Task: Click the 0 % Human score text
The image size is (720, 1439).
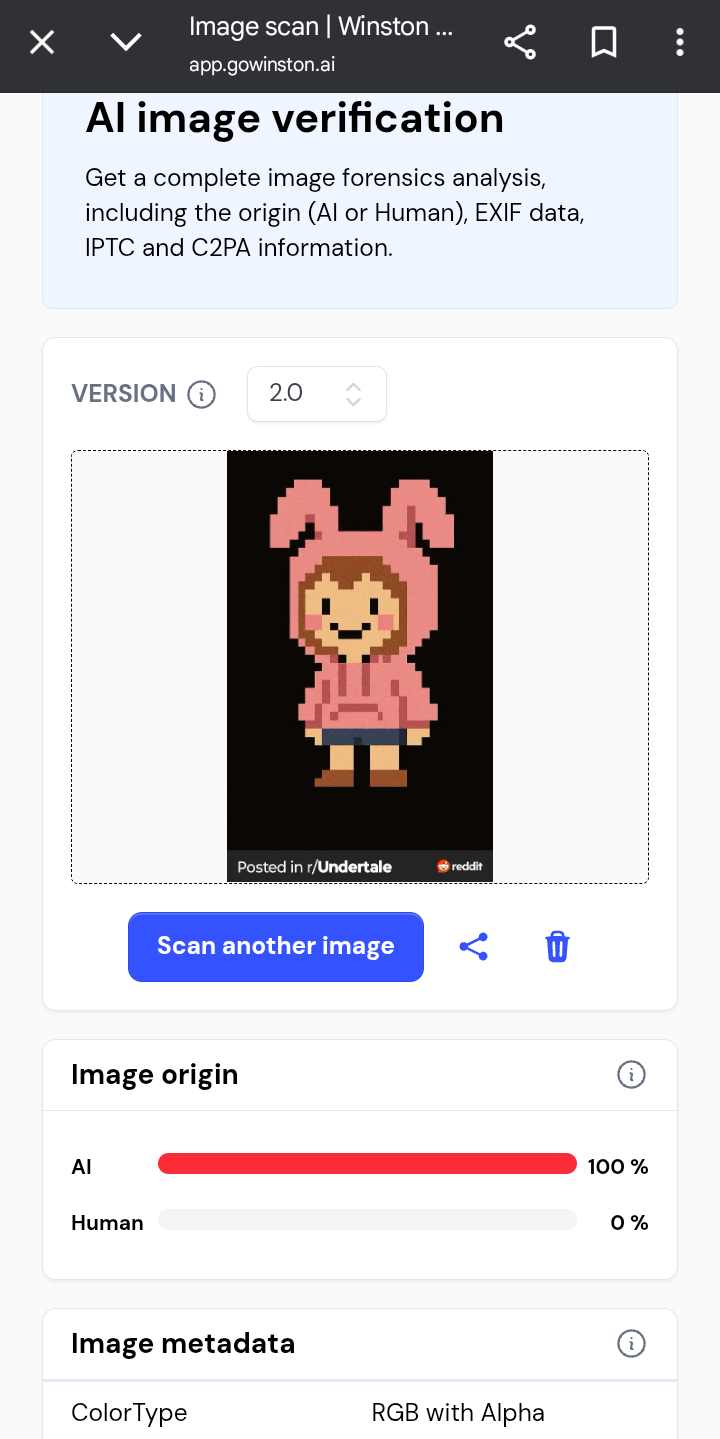Action: click(x=630, y=1222)
